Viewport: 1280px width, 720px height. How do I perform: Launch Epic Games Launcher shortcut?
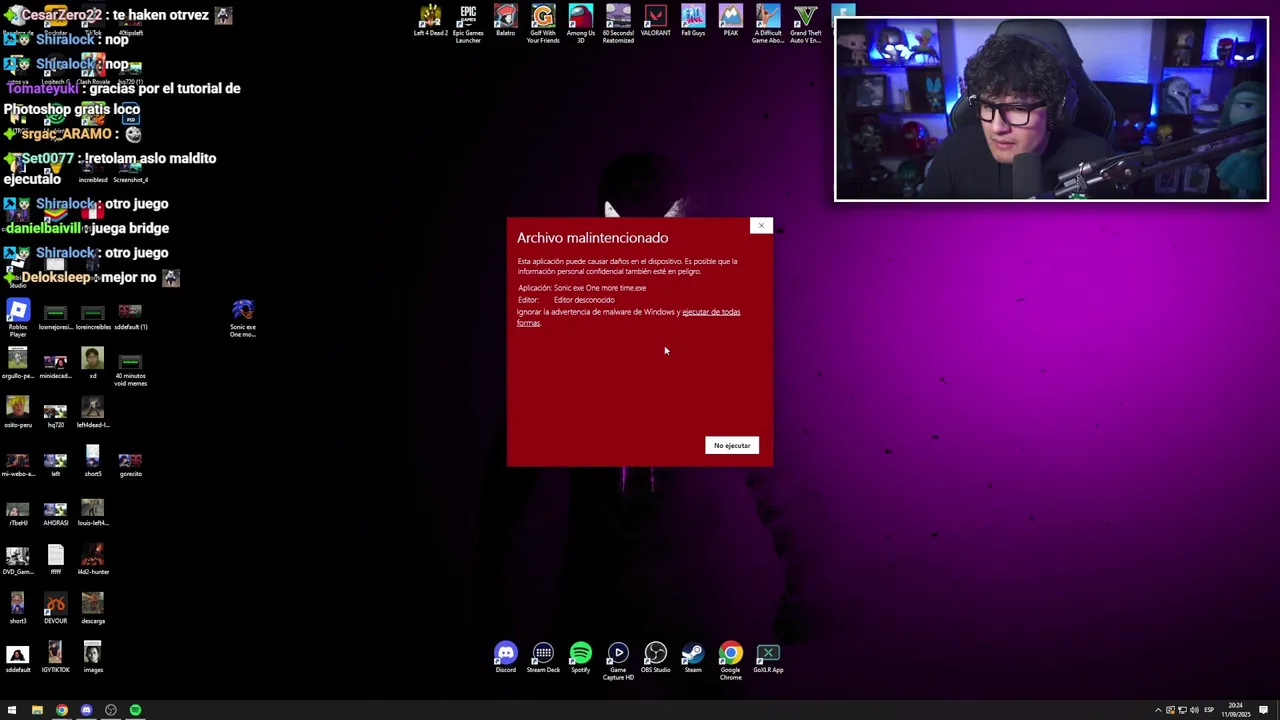pyautogui.click(x=468, y=24)
